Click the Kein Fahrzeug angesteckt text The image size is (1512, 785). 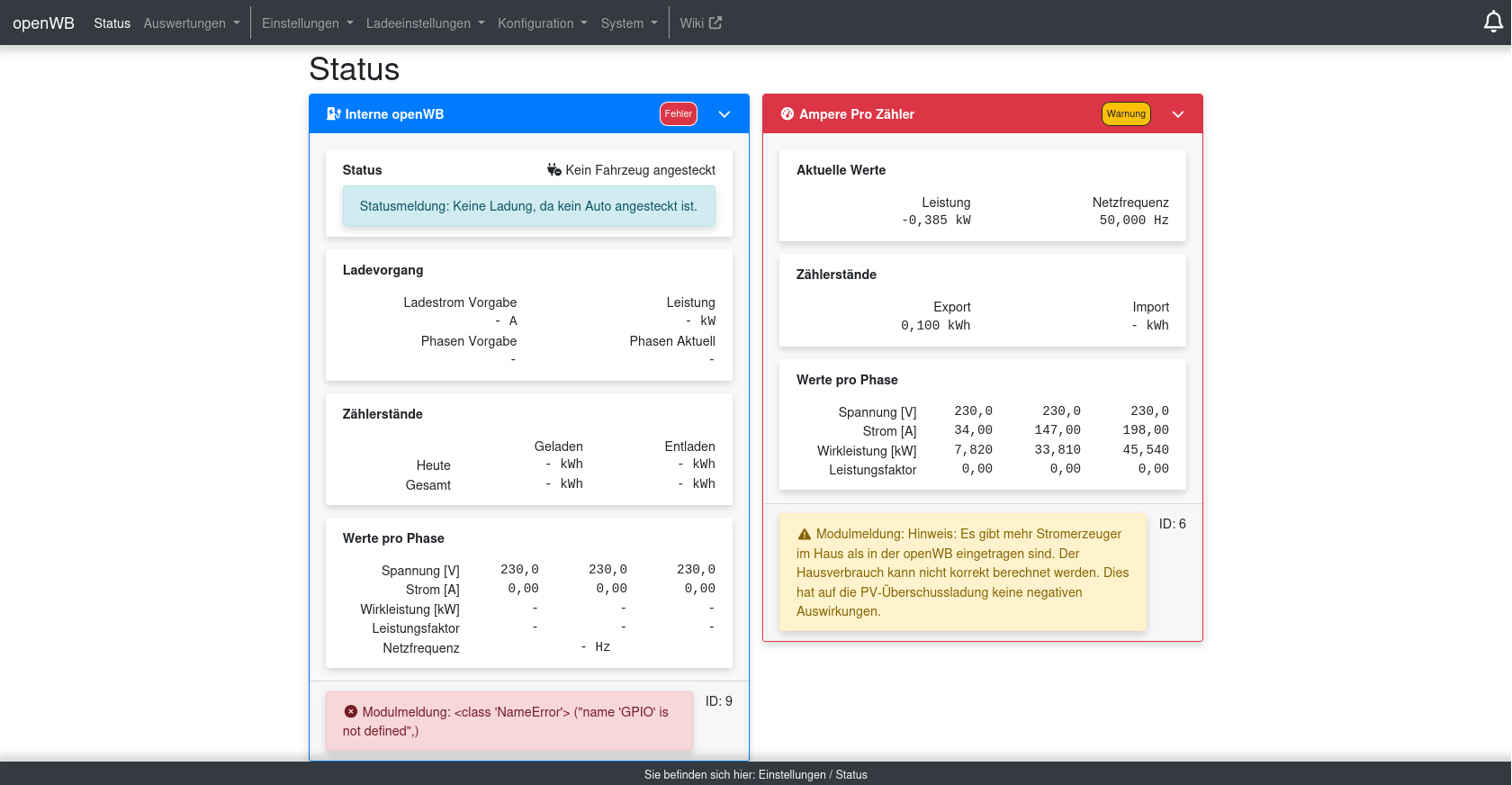pyautogui.click(x=640, y=170)
